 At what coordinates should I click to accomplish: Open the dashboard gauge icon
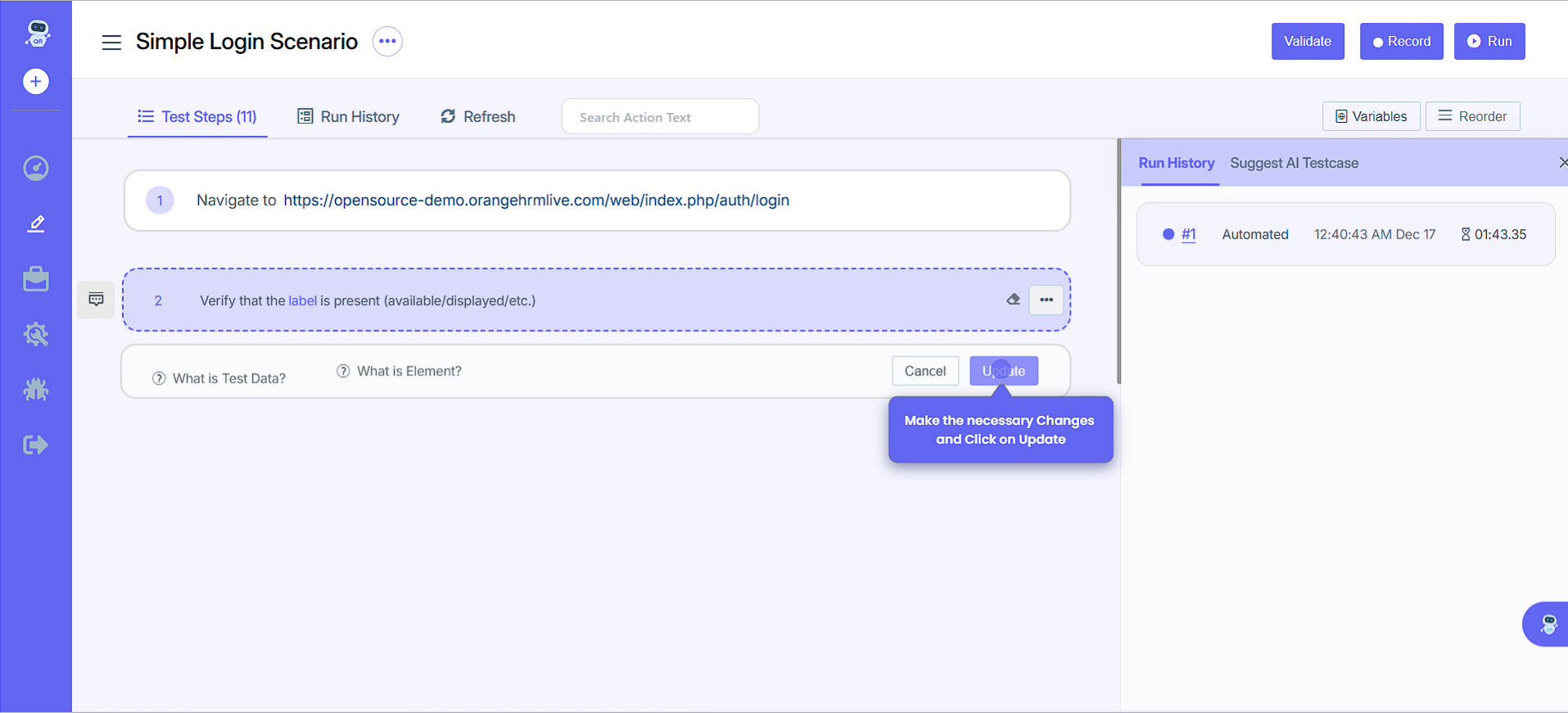pyautogui.click(x=36, y=169)
